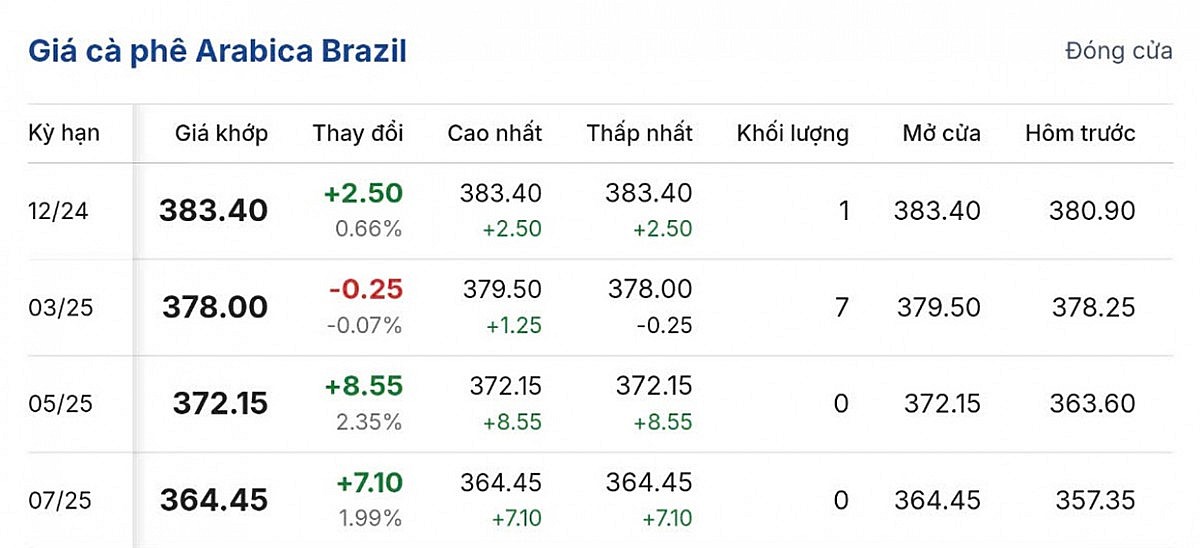1200x548 pixels.
Task: Click the 'Đóng cửa' status label
Action: (1118, 52)
